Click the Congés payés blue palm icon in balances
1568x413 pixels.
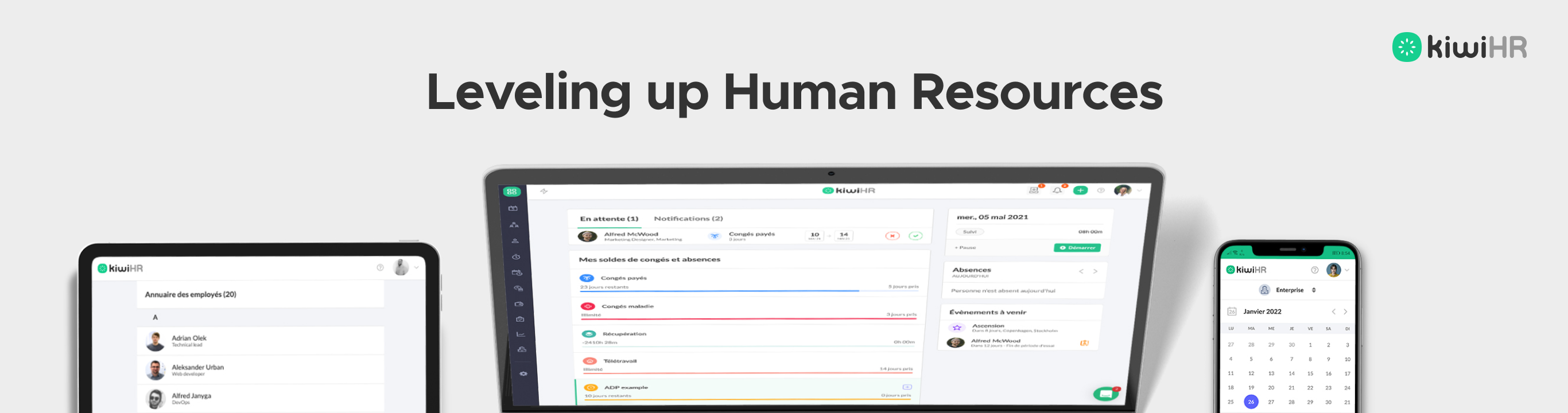click(x=587, y=278)
